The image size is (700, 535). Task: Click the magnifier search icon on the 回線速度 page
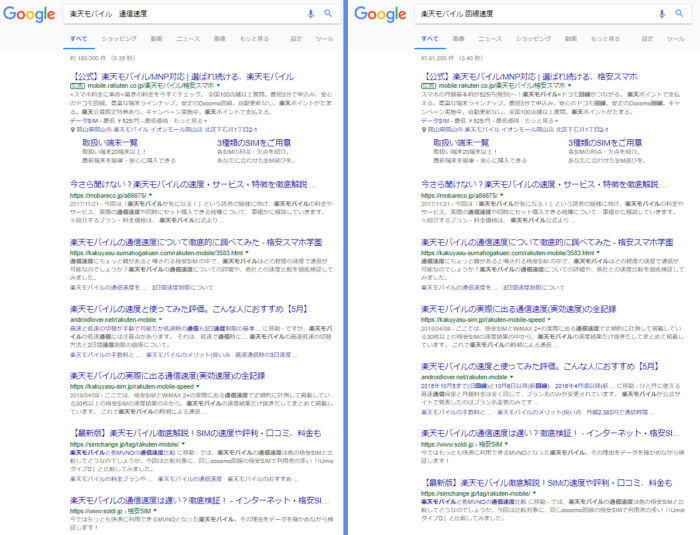click(x=679, y=13)
